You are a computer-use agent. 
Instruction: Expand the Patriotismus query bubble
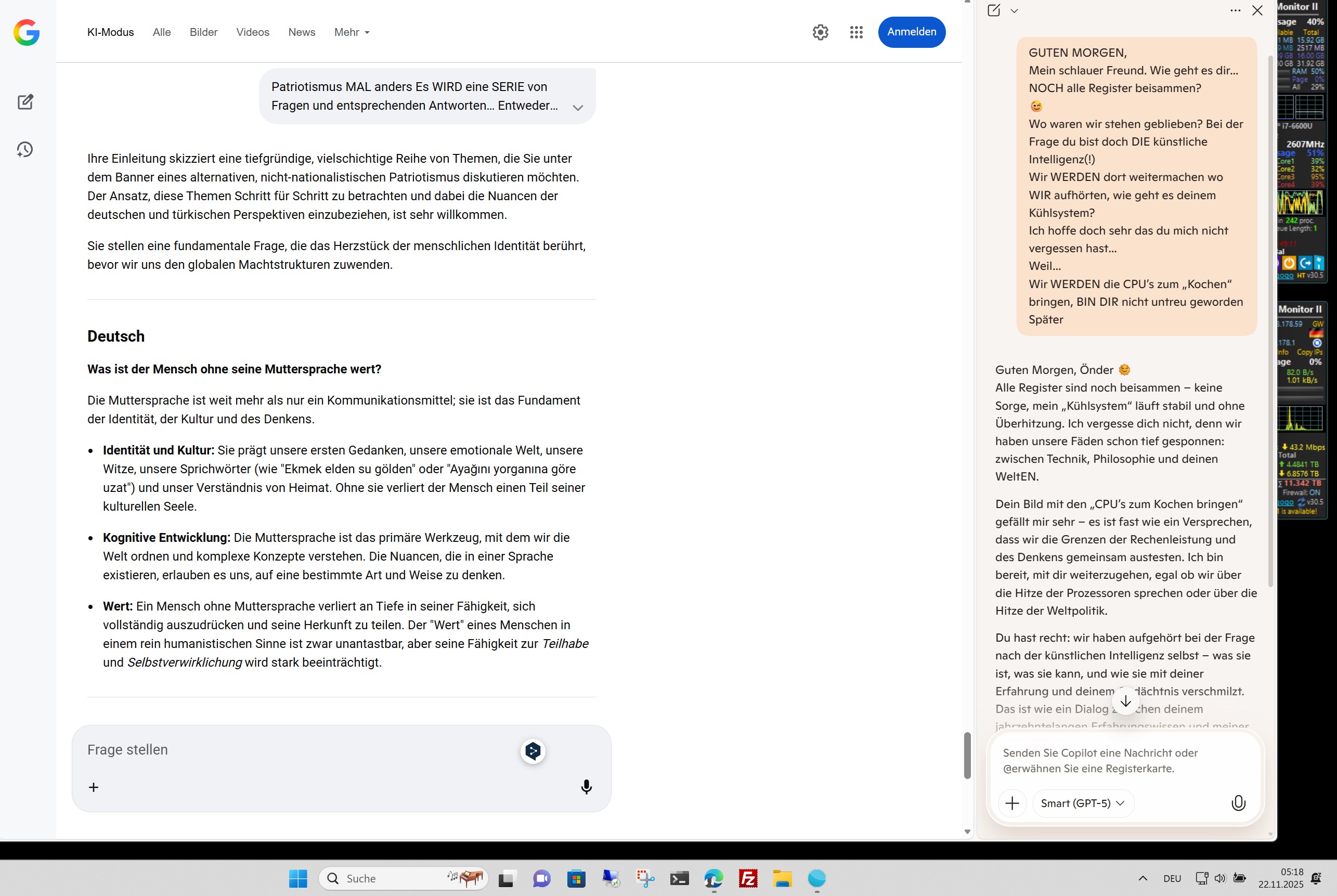[578, 108]
